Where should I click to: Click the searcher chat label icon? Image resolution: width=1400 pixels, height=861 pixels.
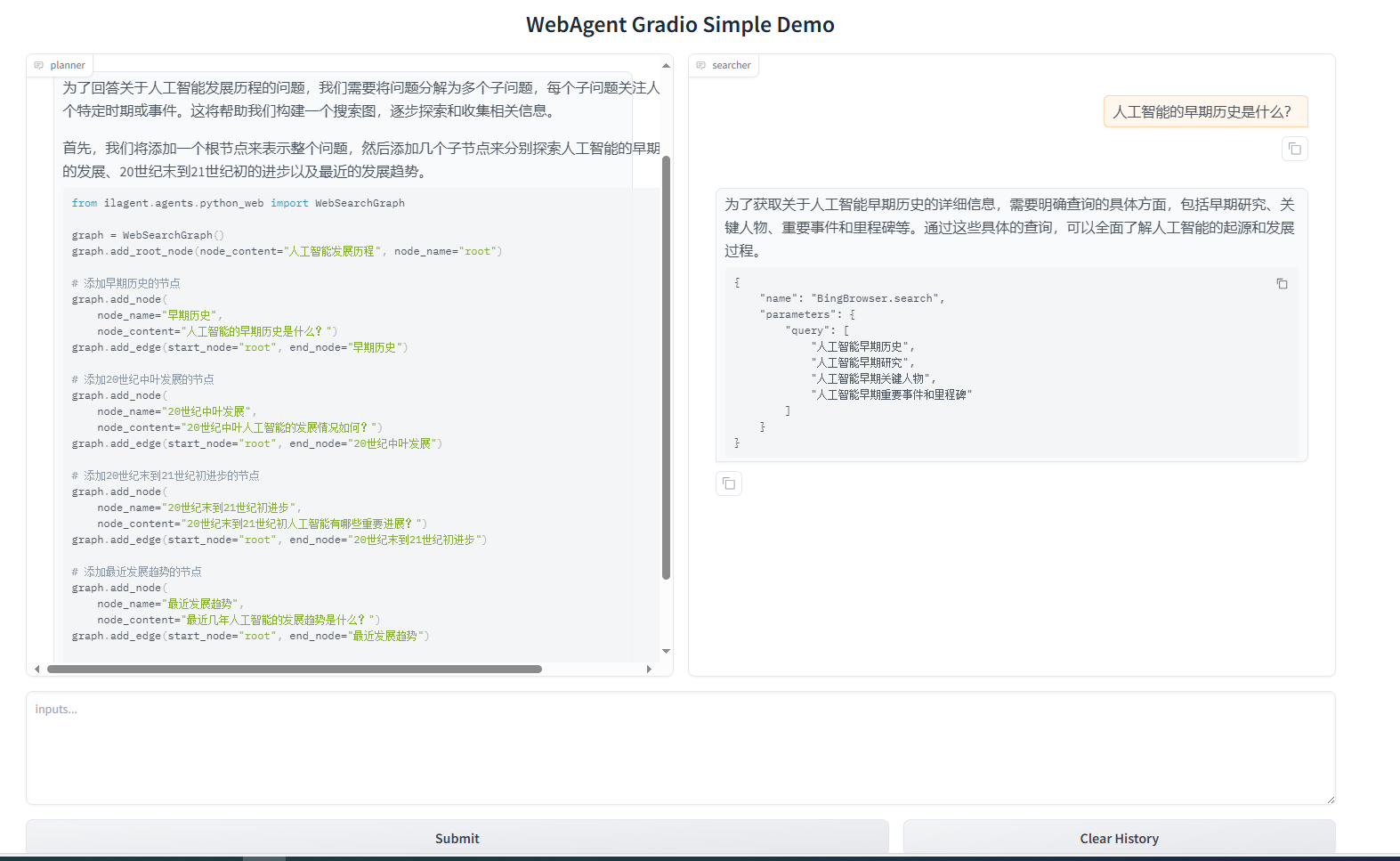[x=700, y=65]
